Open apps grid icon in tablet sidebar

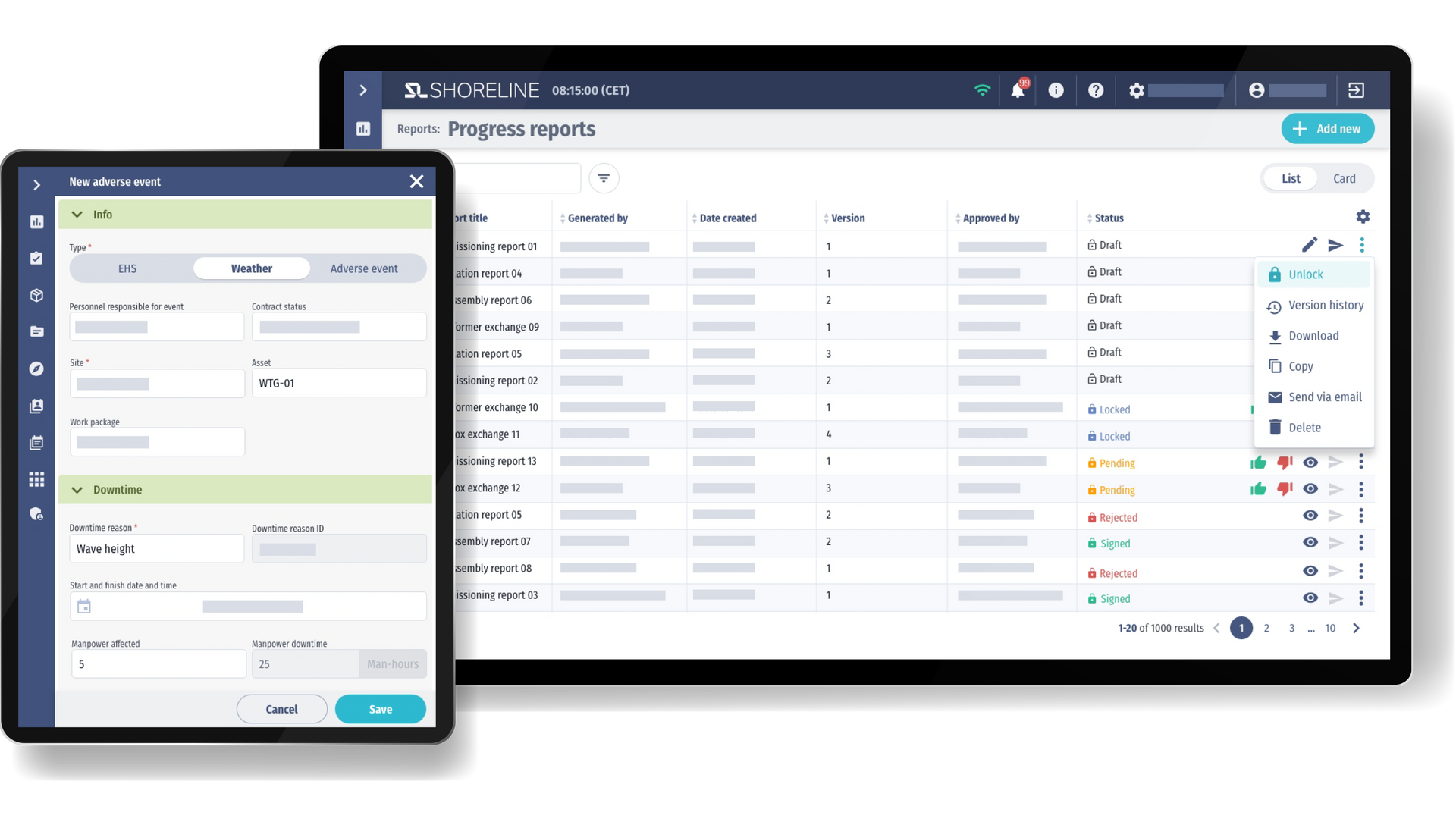[x=36, y=479]
